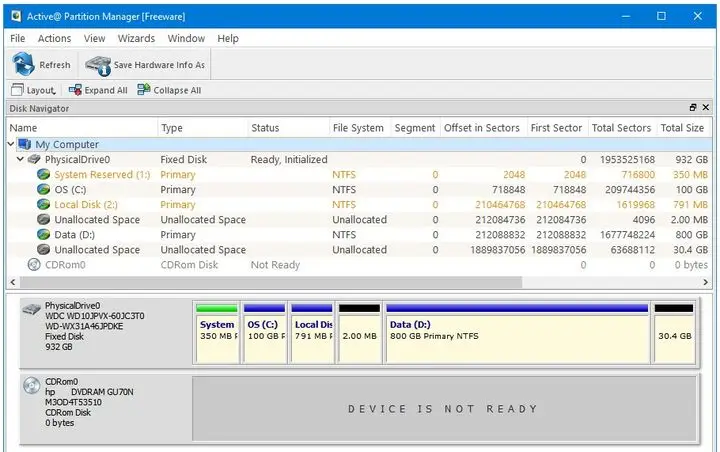Click the 'WDC WD10JPVX-60JC3T0' model text
This screenshot has width=720, height=452.
tap(95, 316)
